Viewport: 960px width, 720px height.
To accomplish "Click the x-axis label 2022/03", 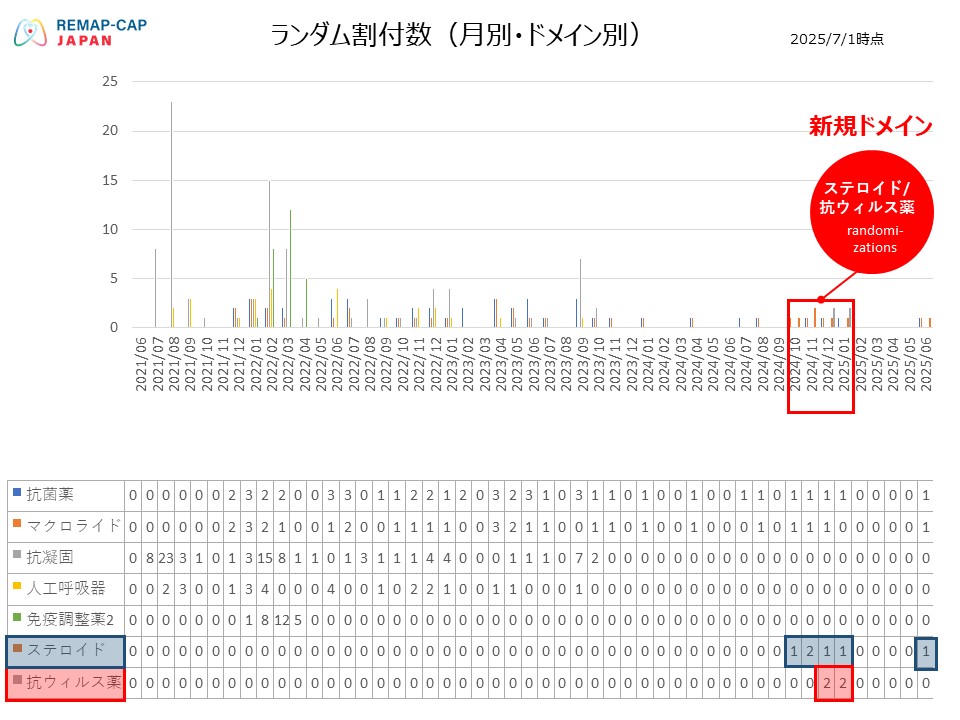I will click(x=289, y=364).
